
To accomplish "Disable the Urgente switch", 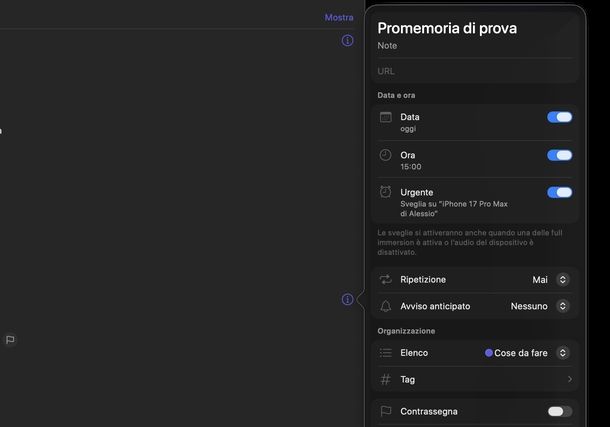I will (559, 192).
